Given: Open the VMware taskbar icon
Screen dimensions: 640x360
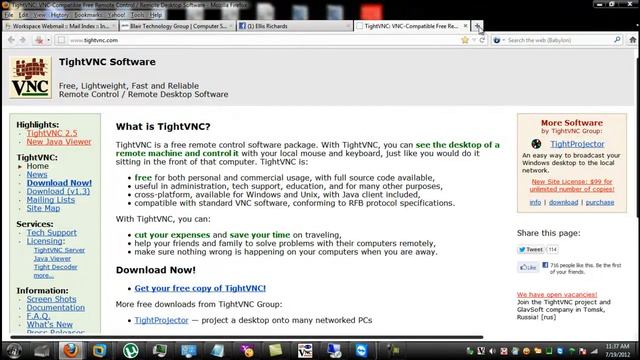Looking at the screenshot, I should tap(99, 351).
